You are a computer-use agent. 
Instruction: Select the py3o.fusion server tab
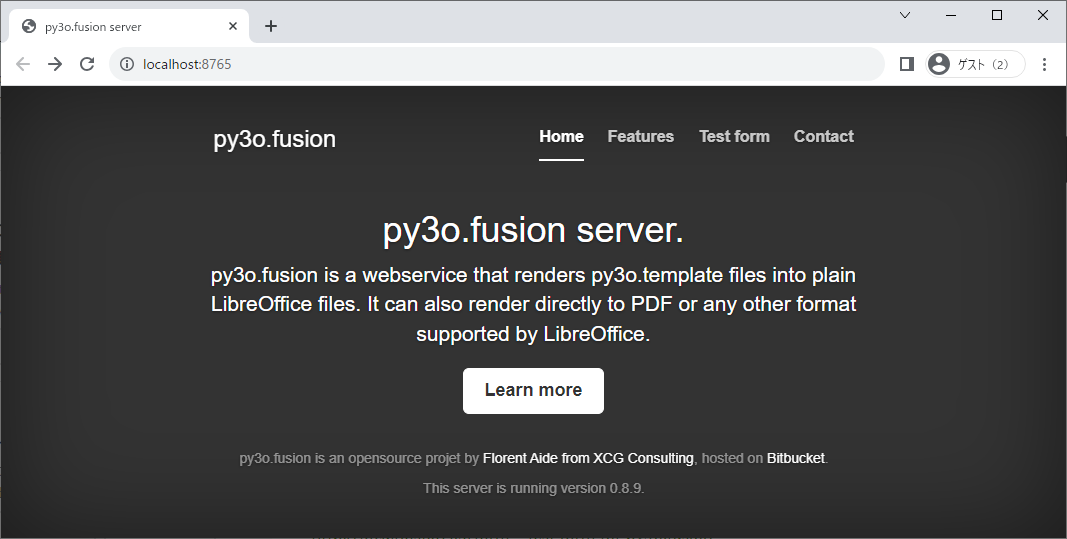129,27
